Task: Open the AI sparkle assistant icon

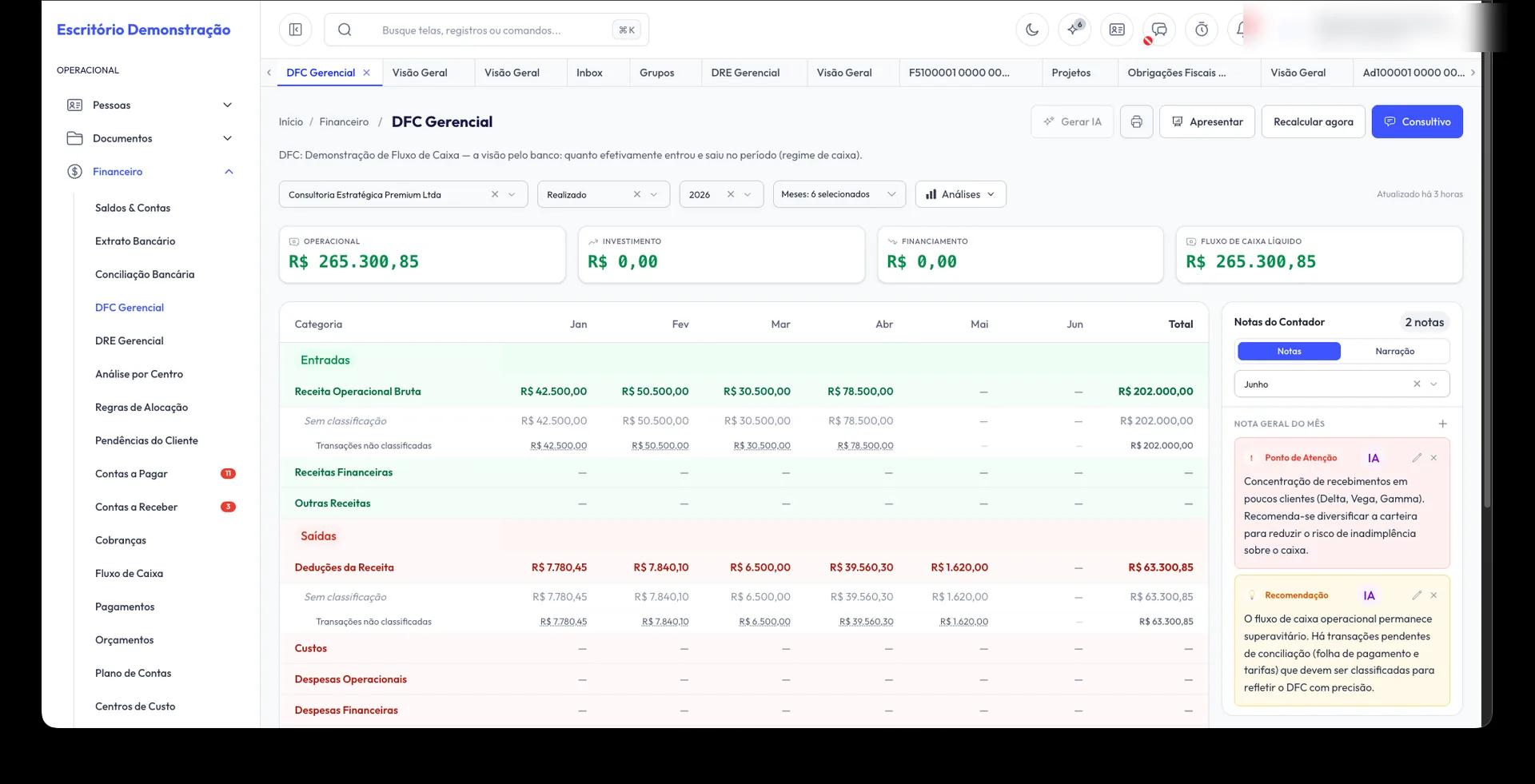Action: 1074,30
